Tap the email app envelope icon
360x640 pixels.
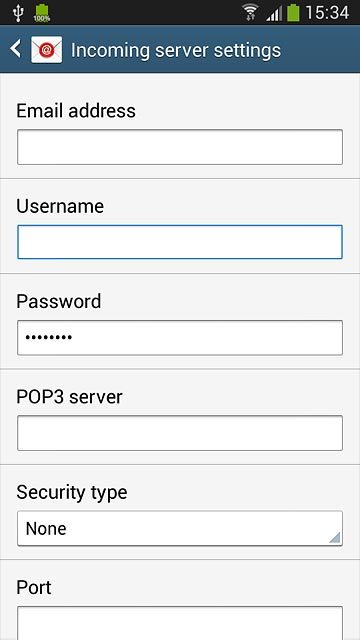tap(47, 49)
